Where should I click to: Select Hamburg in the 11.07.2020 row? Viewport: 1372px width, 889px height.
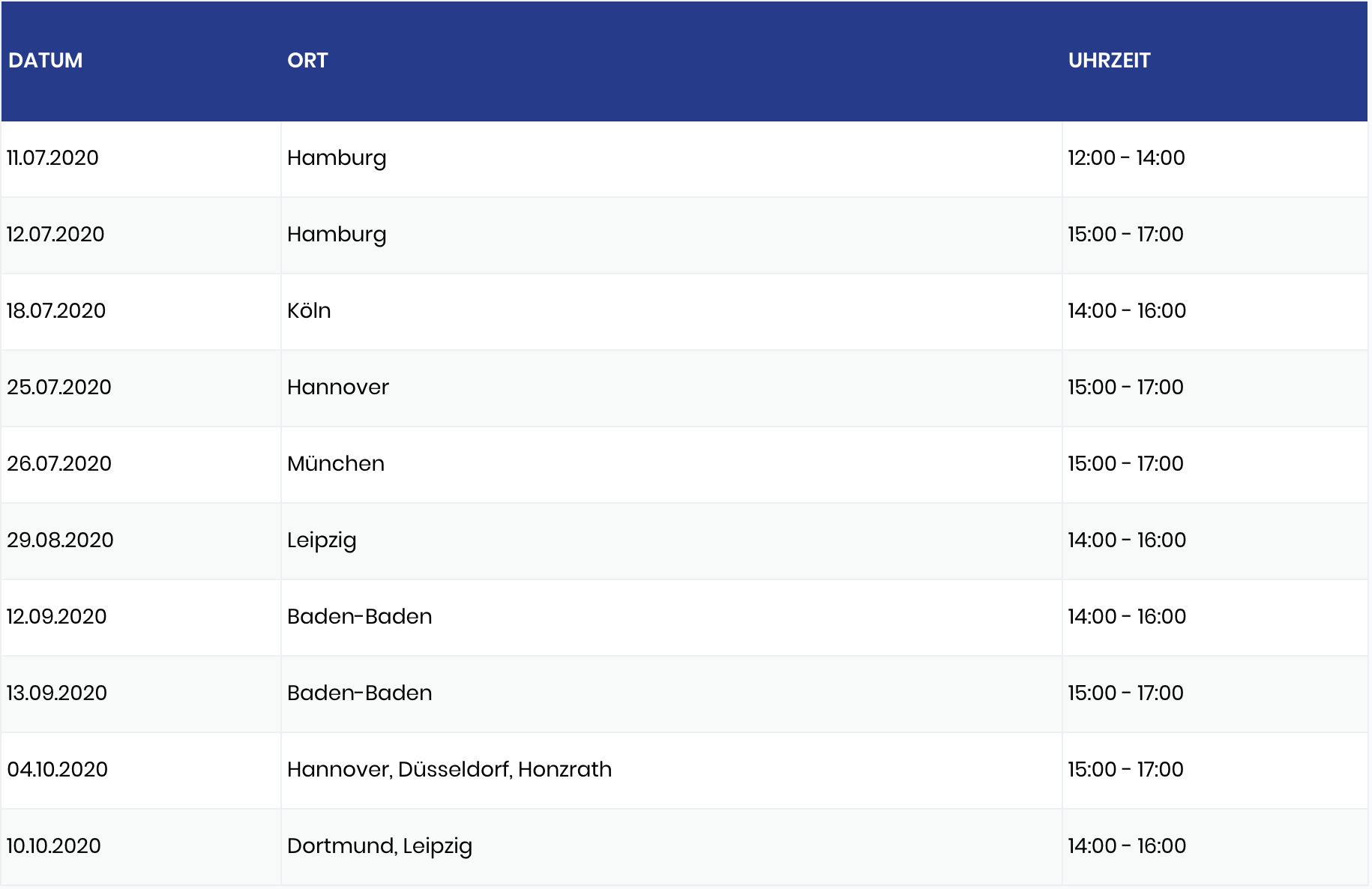click(x=337, y=159)
